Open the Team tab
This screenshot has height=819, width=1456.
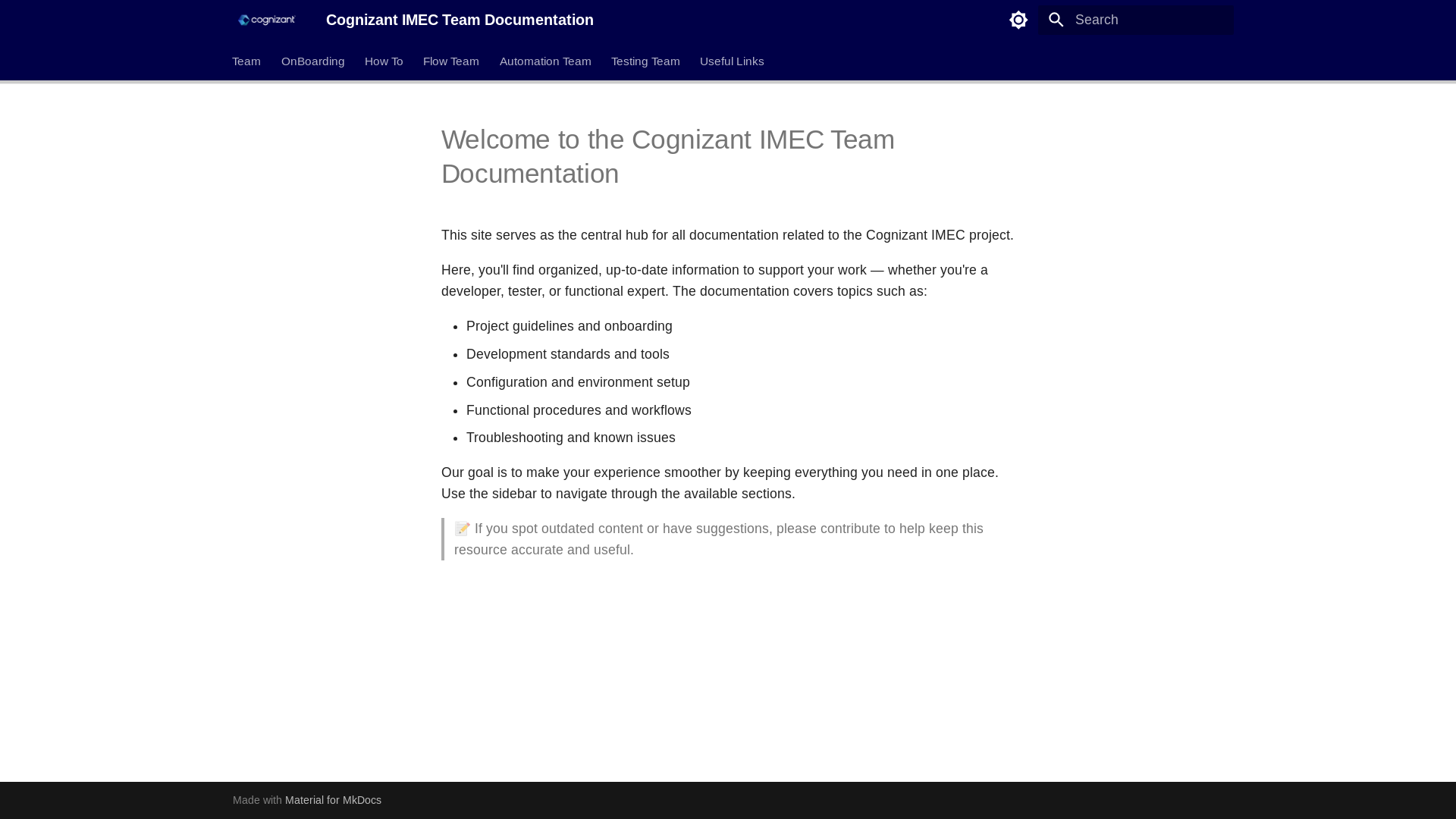246,61
